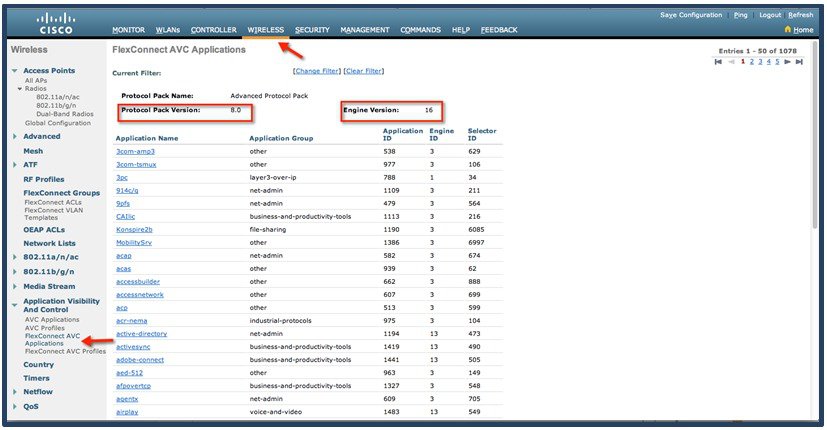Open All APs in sidebar
The image size is (827, 430).
pyautogui.click(x=36, y=81)
